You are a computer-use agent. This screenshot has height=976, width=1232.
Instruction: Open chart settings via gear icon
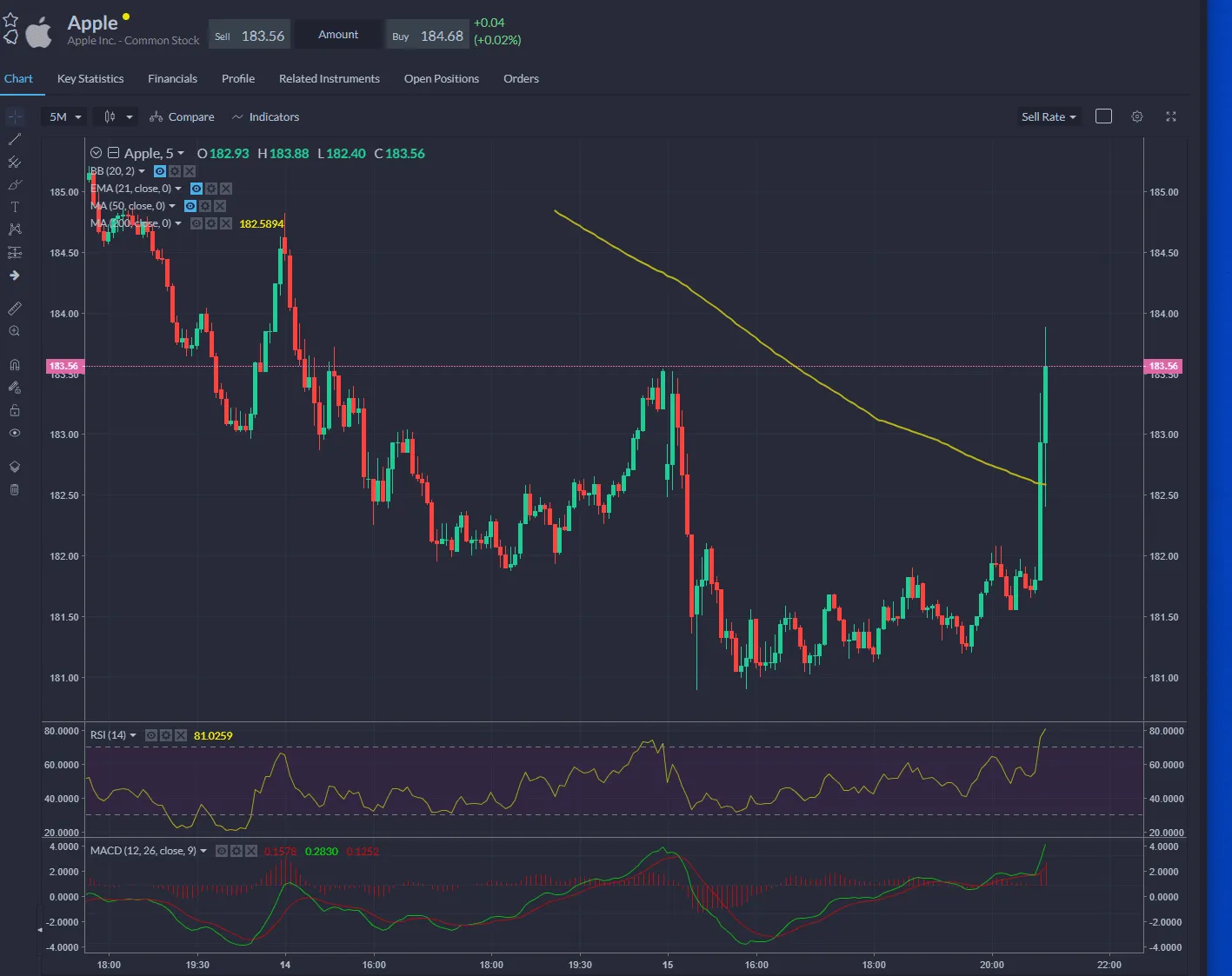(x=1137, y=116)
